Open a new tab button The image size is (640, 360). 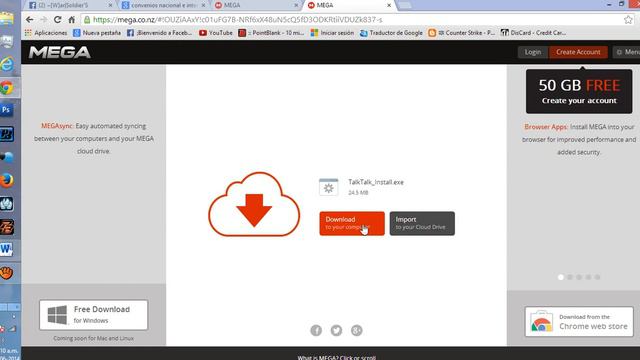(x=404, y=5)
